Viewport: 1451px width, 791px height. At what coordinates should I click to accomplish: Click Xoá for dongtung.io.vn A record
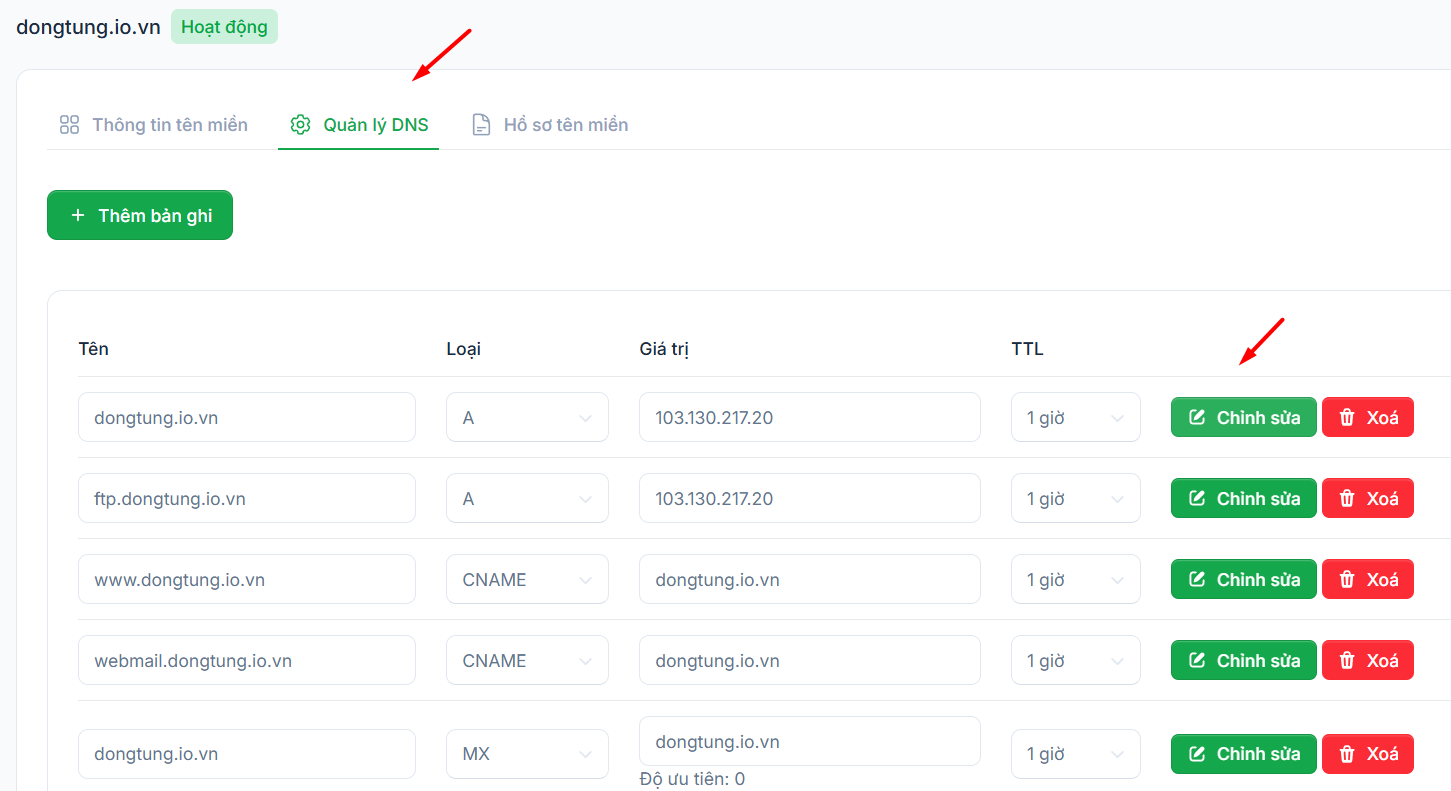[1368, 417]
